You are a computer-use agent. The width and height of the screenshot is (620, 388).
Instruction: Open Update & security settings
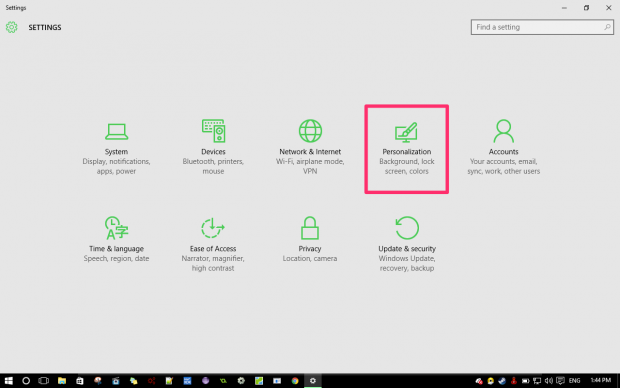click(407, 244)
